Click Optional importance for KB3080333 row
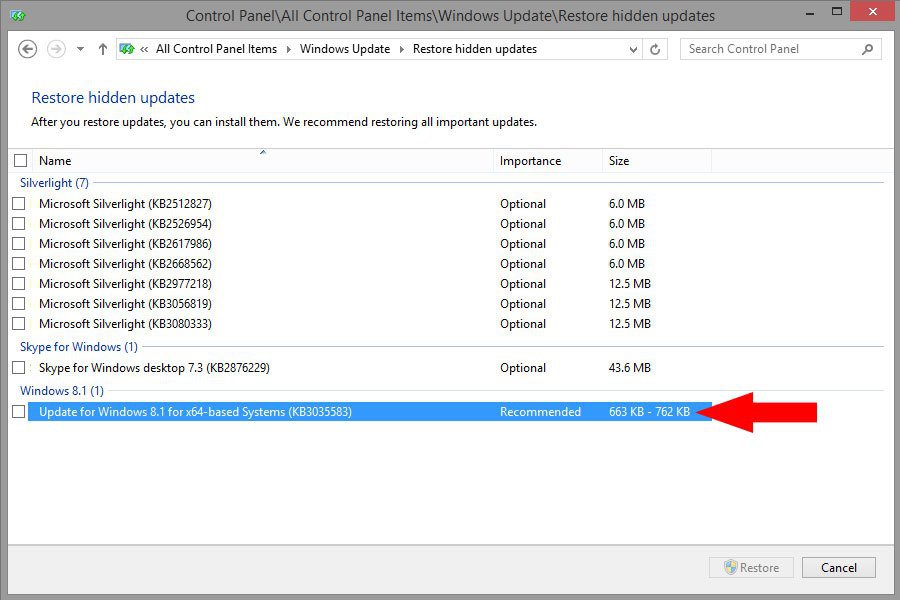This screenshot has height=600, width=900. 523,324
